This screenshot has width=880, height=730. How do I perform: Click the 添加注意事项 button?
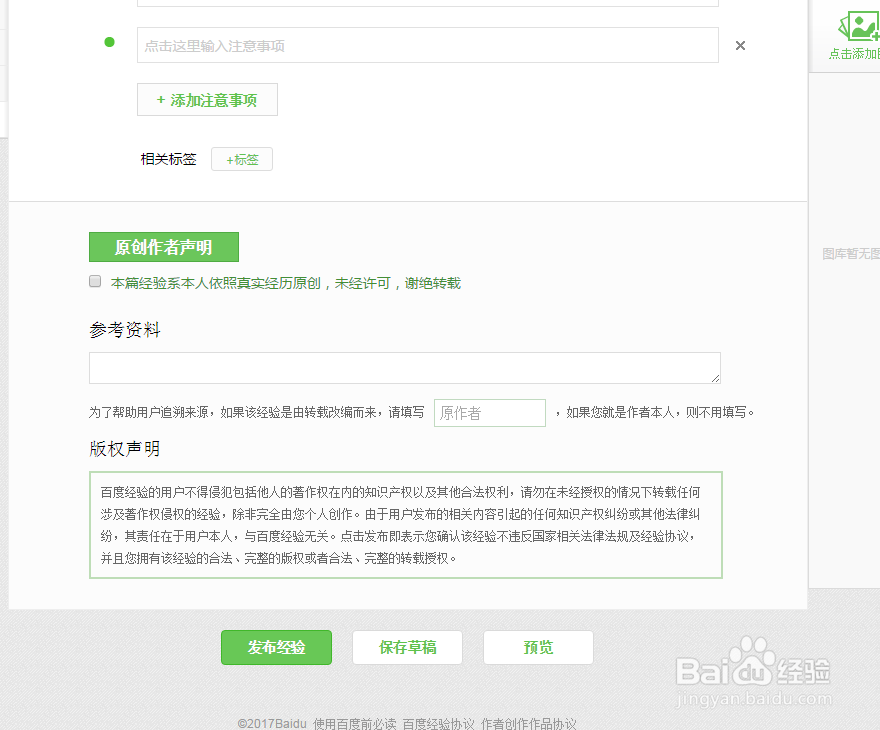(207, 99)
